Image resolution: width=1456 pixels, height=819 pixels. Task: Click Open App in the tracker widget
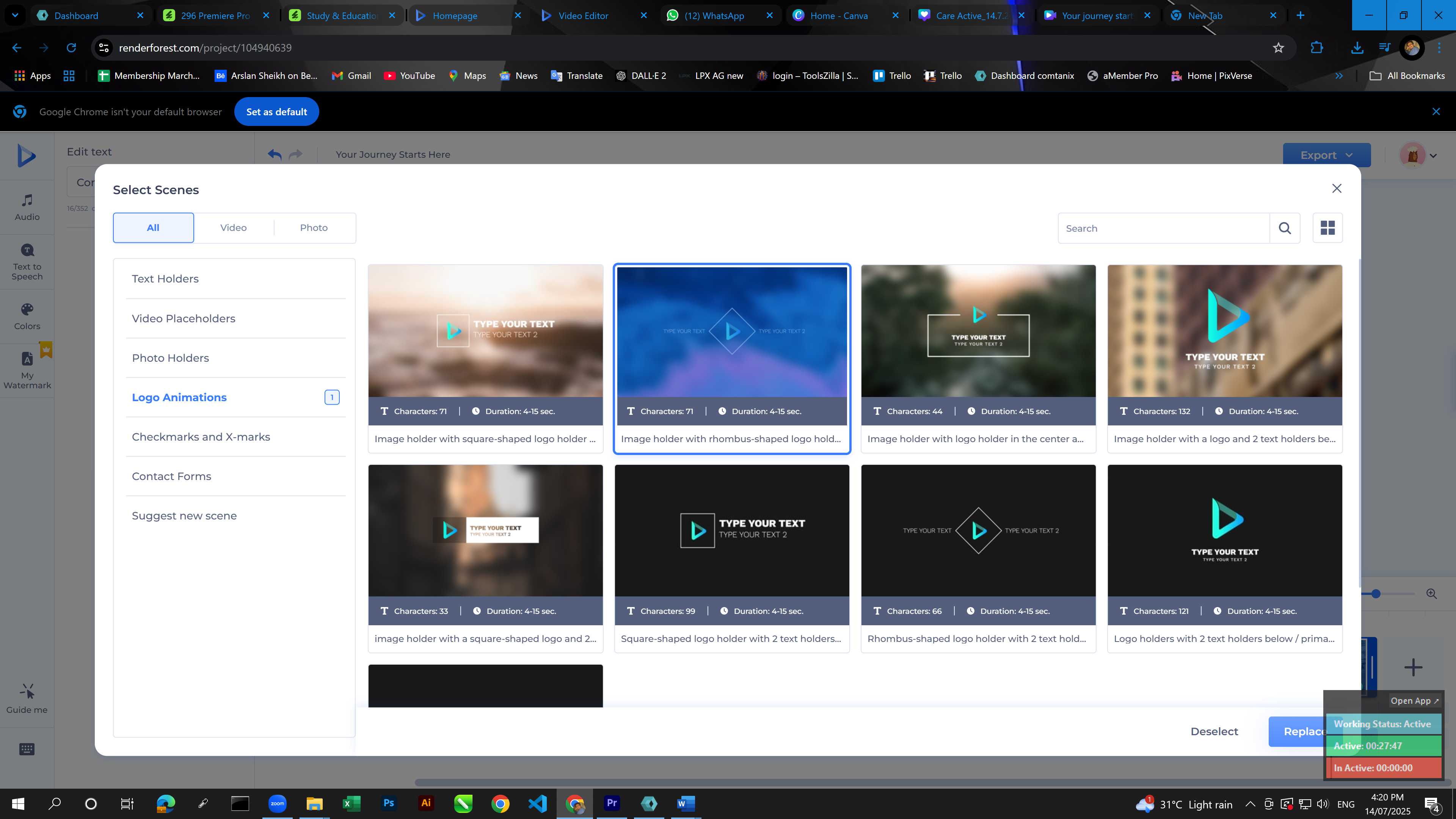coord(1415,700)
